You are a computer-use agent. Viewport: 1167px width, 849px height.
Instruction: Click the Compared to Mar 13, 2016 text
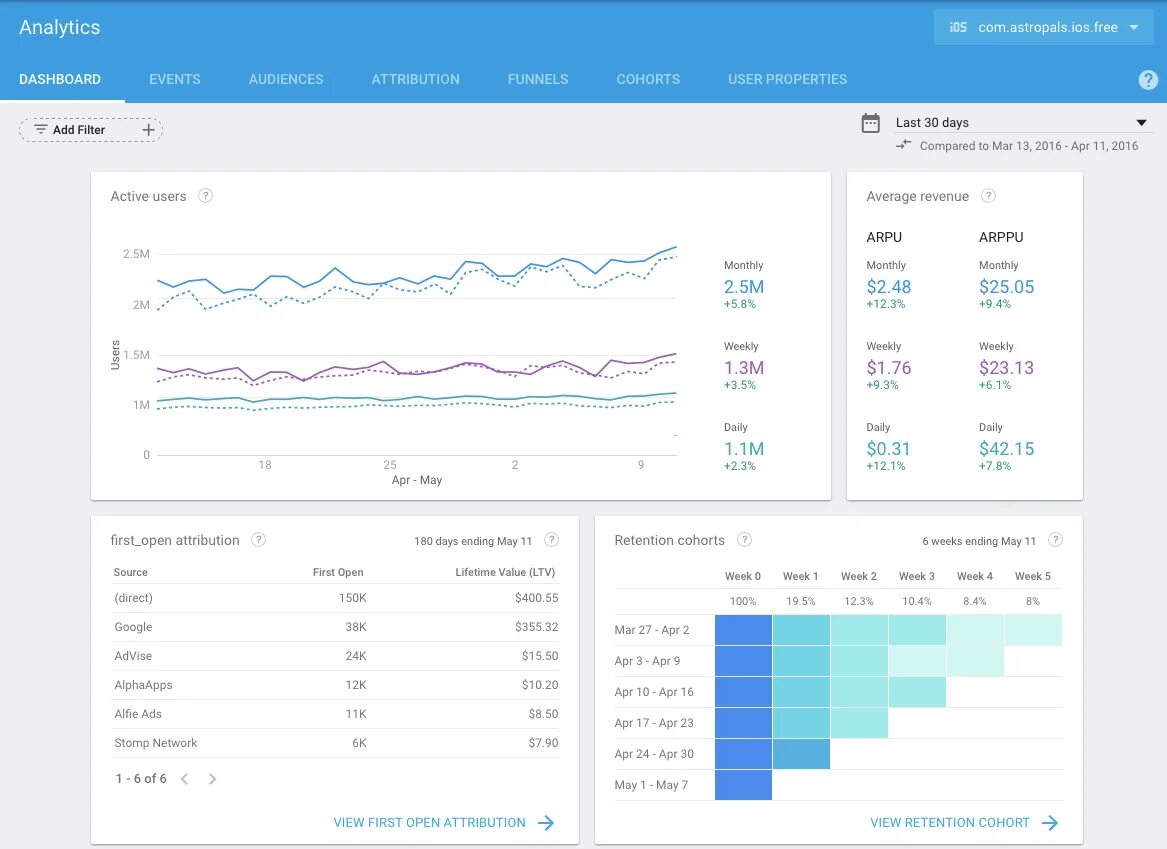(x=1029, y=146)
